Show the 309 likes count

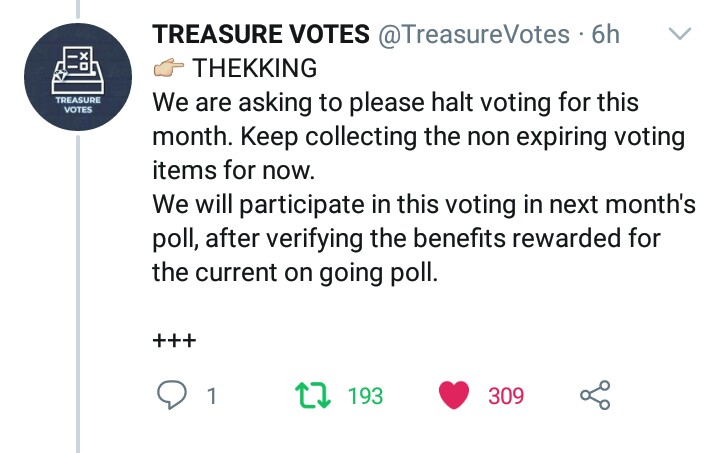tap(506, 397)
